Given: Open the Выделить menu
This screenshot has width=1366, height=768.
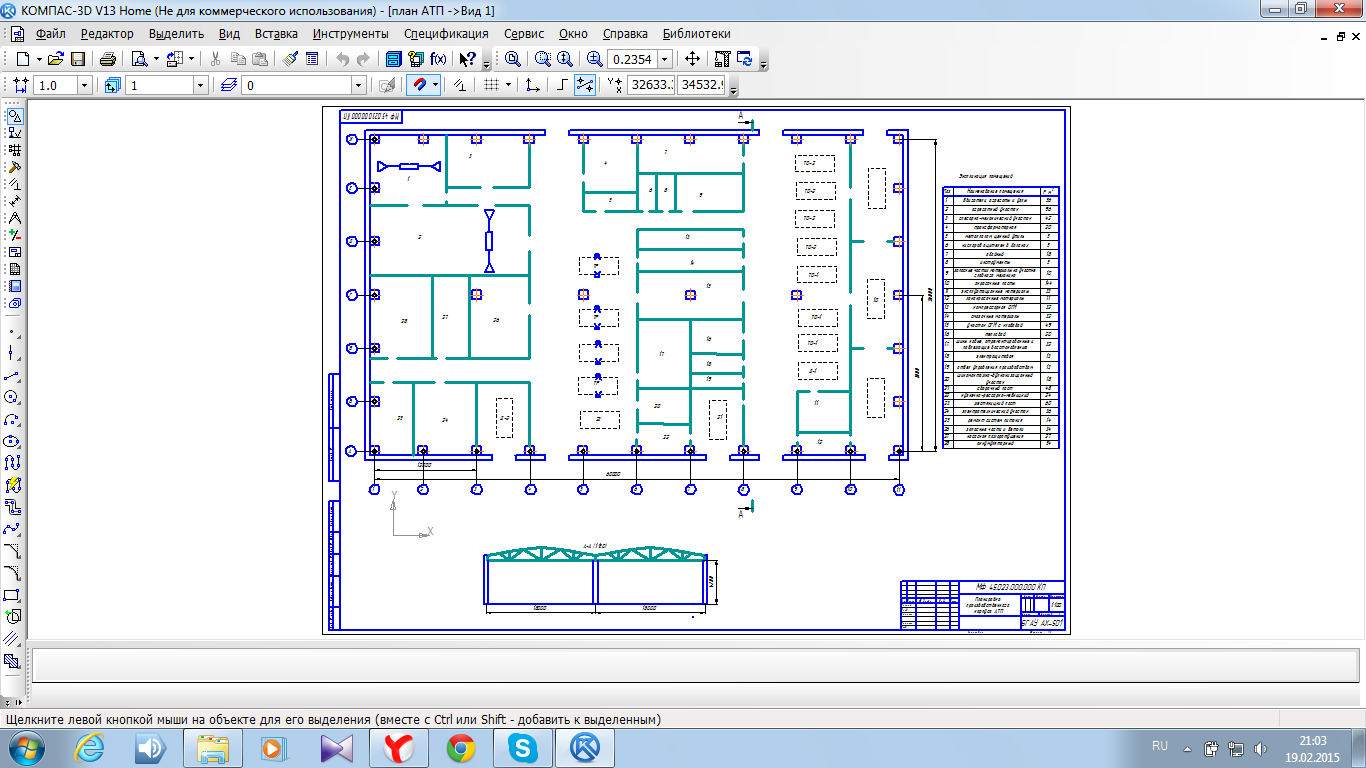Looking at the screenshot, I should point(176,33).
